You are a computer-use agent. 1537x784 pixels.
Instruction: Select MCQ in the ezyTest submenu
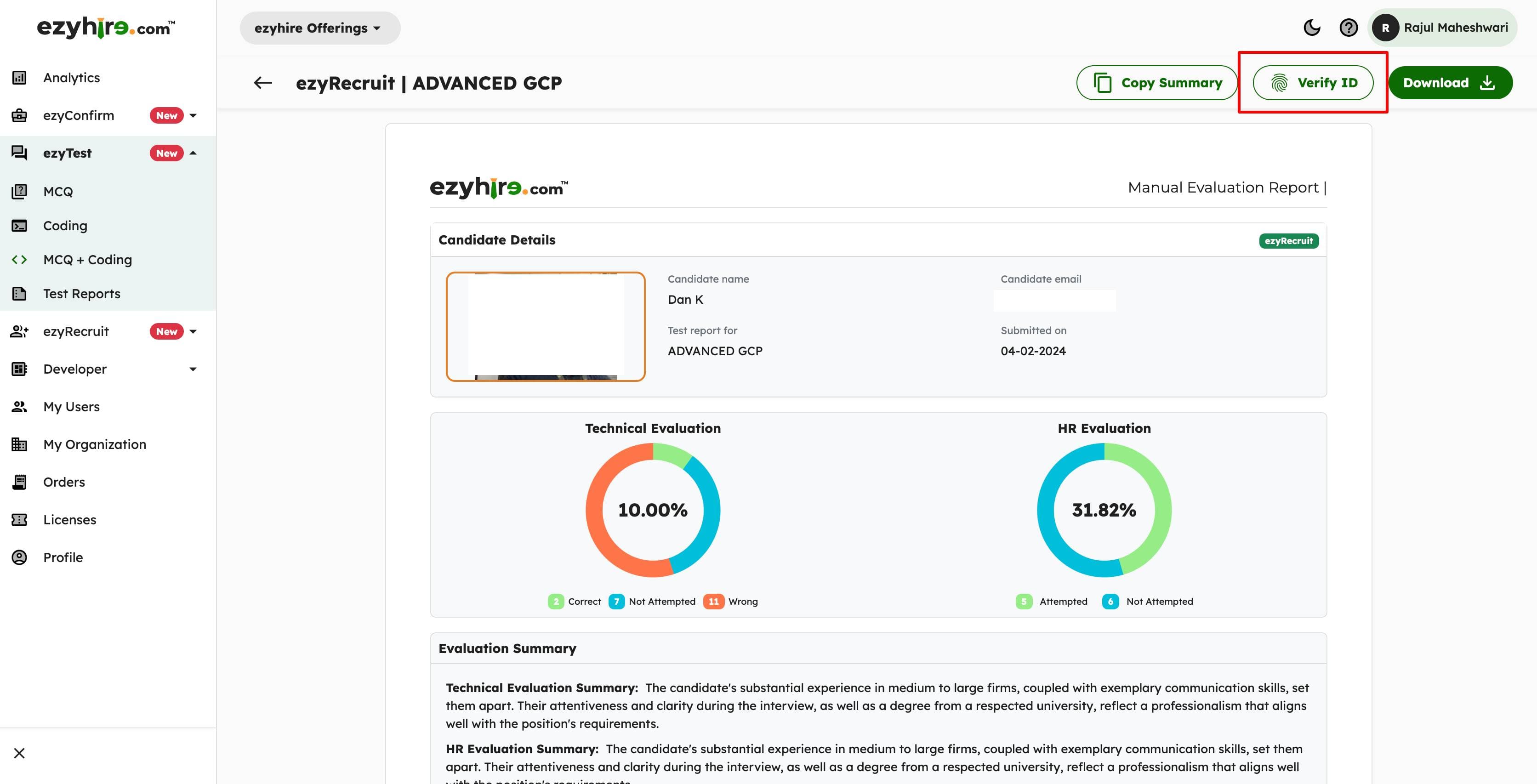108,192
